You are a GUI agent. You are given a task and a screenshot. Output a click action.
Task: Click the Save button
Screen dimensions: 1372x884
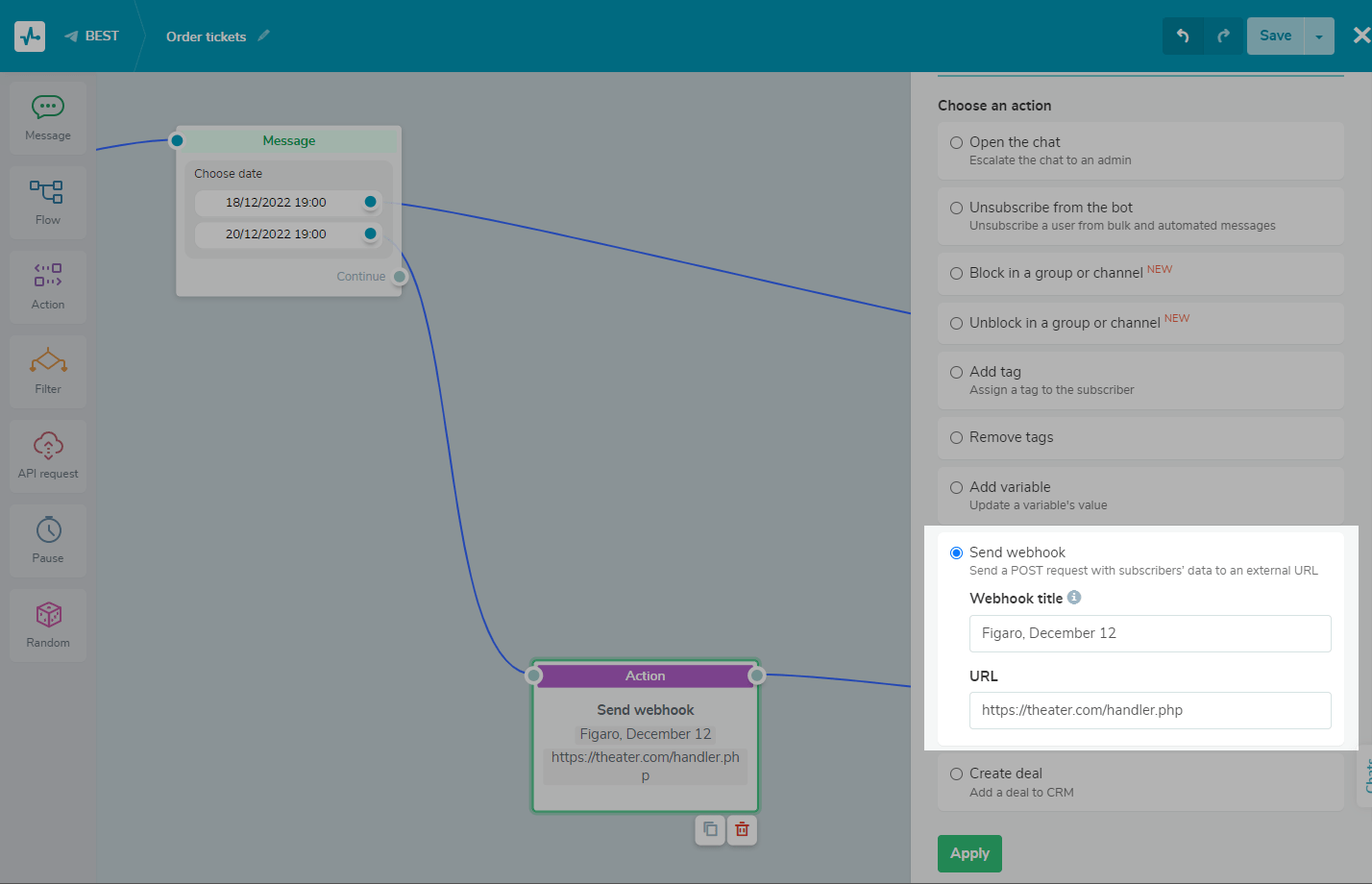click(x=1275, y=36)
